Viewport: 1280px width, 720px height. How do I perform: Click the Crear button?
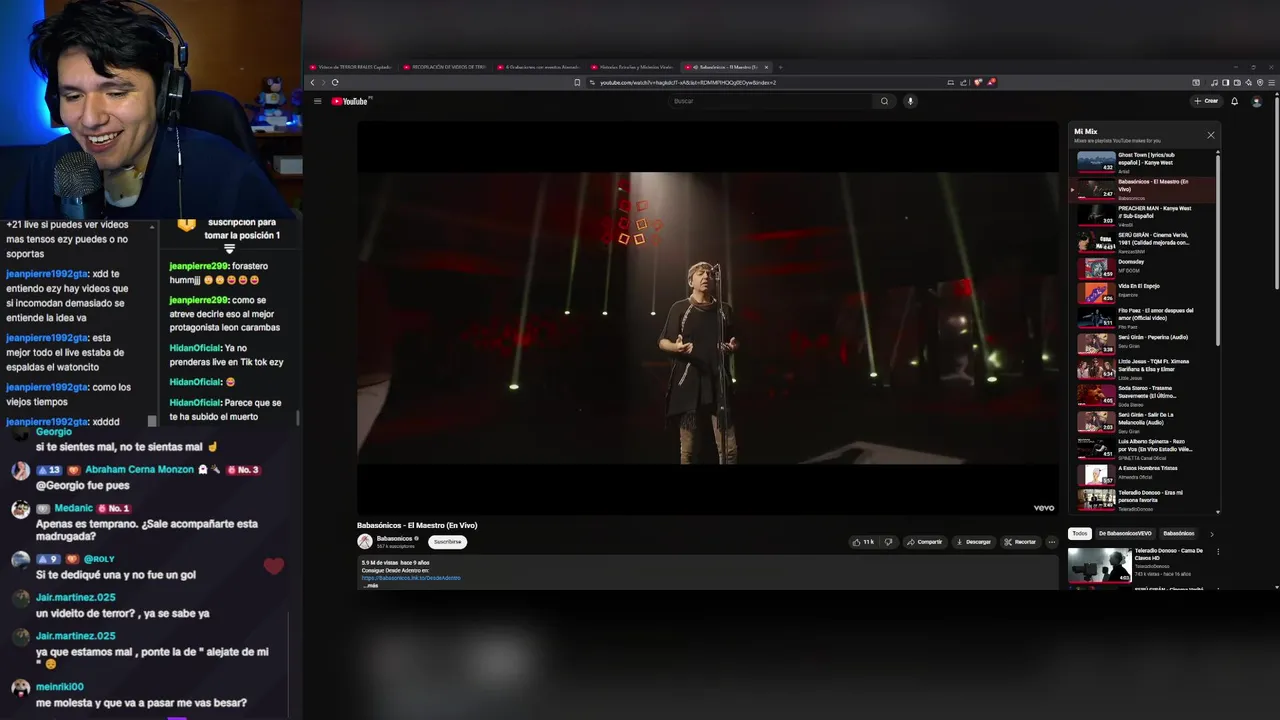click(x=1206, y=101)
